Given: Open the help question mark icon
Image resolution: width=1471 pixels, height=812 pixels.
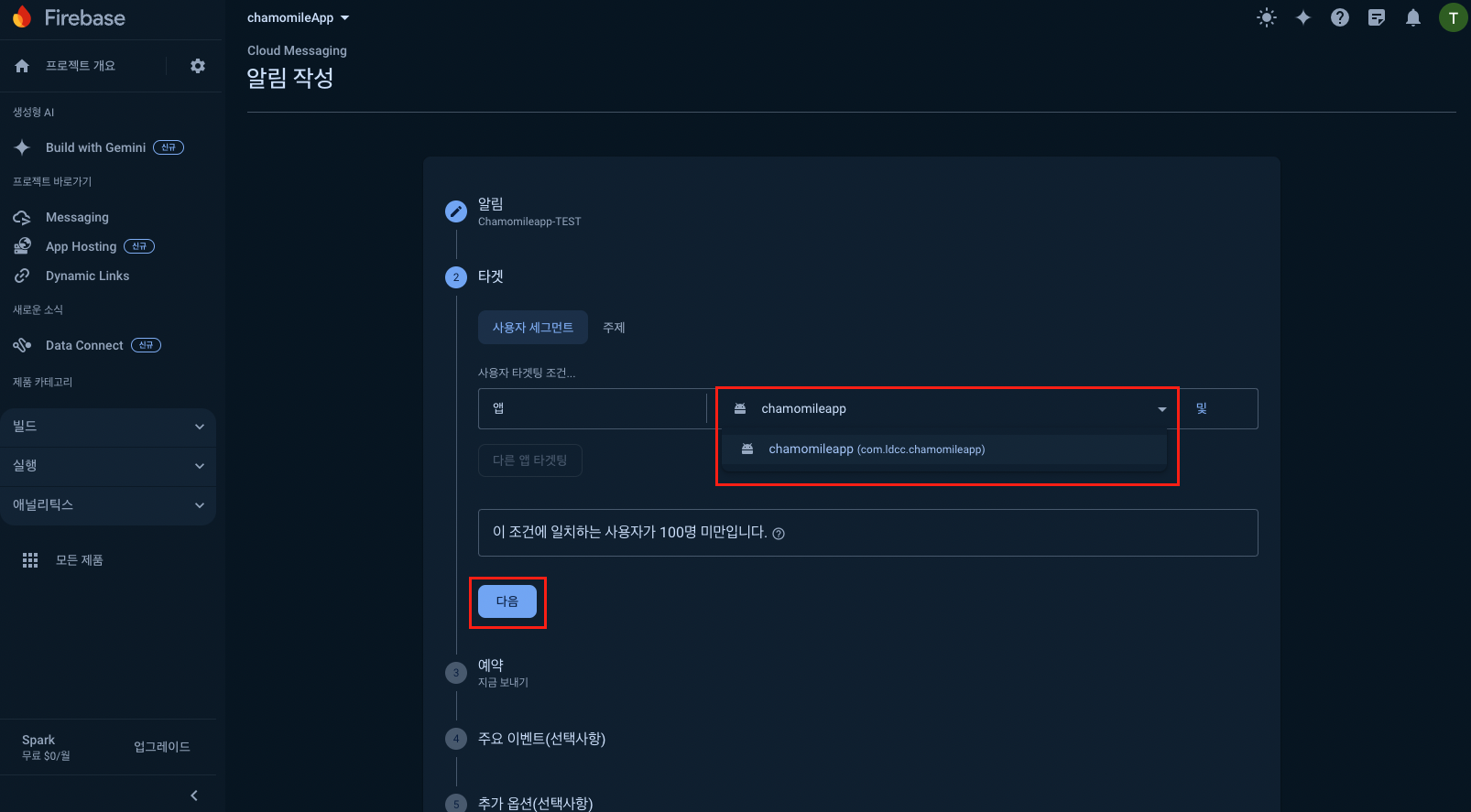Looking at the screenshot, I should click(x=1340, y=17).
